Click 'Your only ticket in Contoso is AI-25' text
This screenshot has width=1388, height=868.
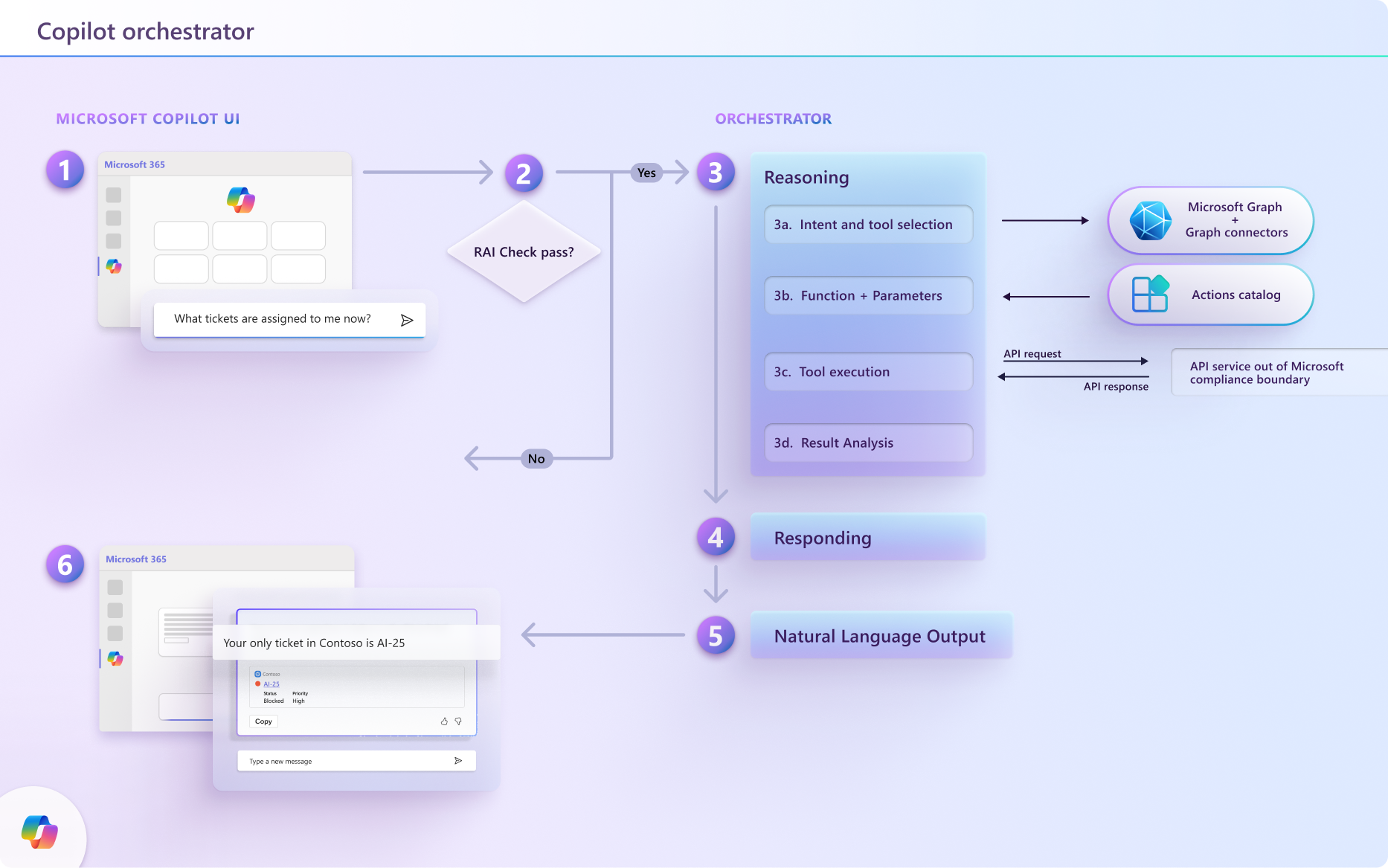[314, 643]
